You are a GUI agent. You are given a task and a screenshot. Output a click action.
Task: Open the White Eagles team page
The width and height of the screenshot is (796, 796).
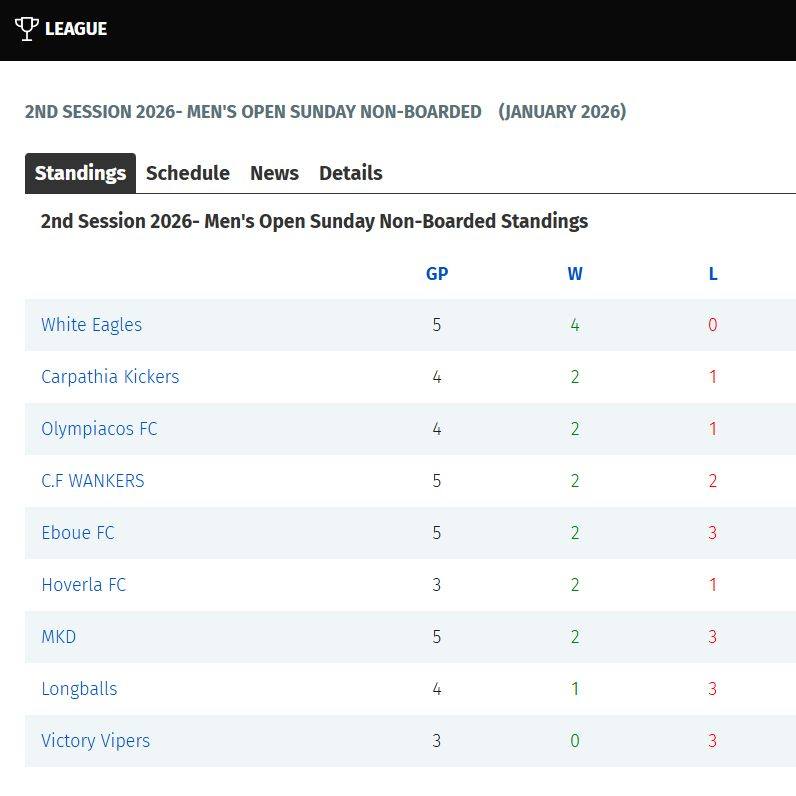point(91,325)
